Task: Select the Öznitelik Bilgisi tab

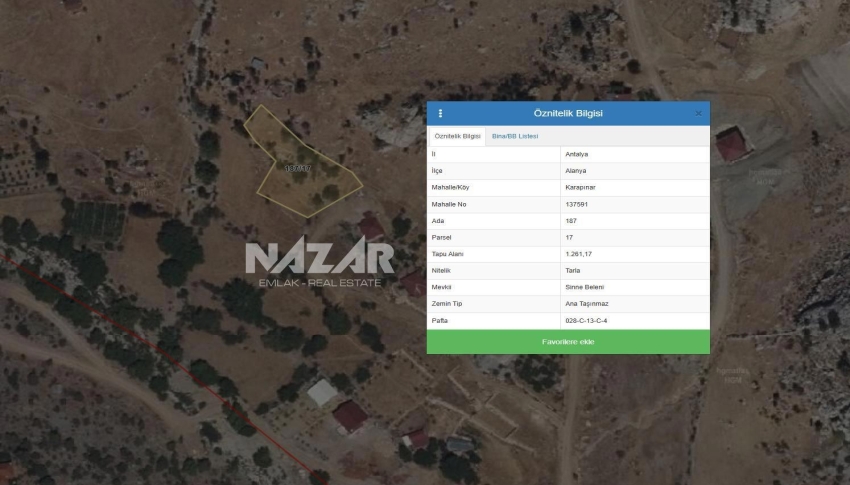Action: 457,136
